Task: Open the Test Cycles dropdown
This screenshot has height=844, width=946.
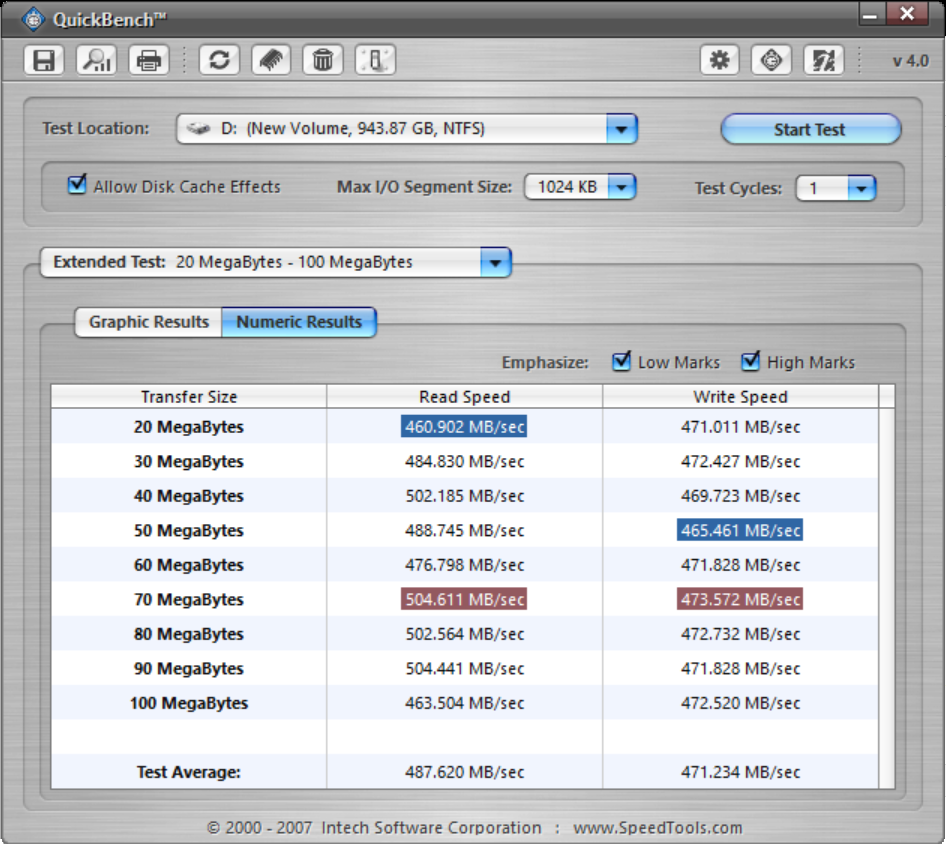Action: click(861, 188)
